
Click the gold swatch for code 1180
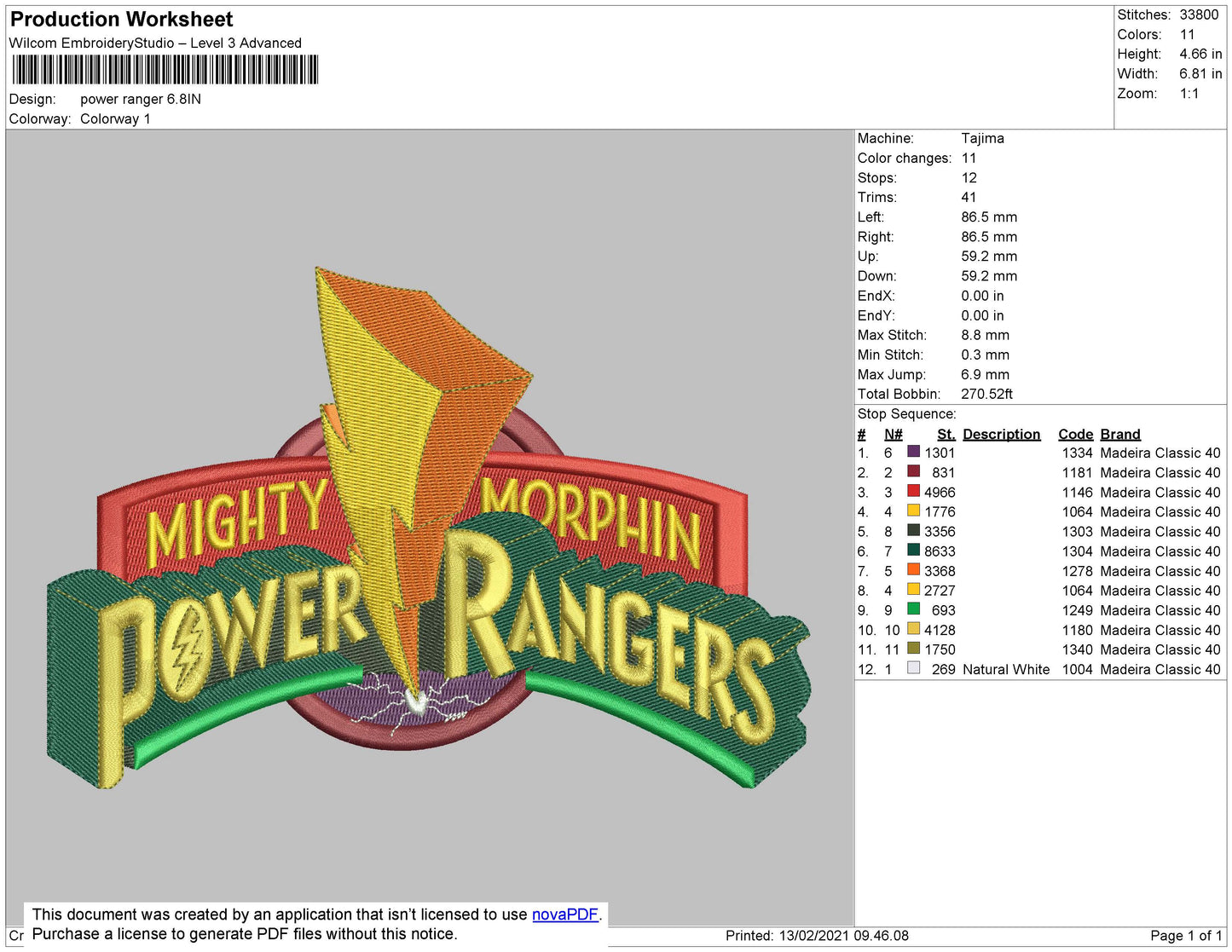tap(913, 629)
